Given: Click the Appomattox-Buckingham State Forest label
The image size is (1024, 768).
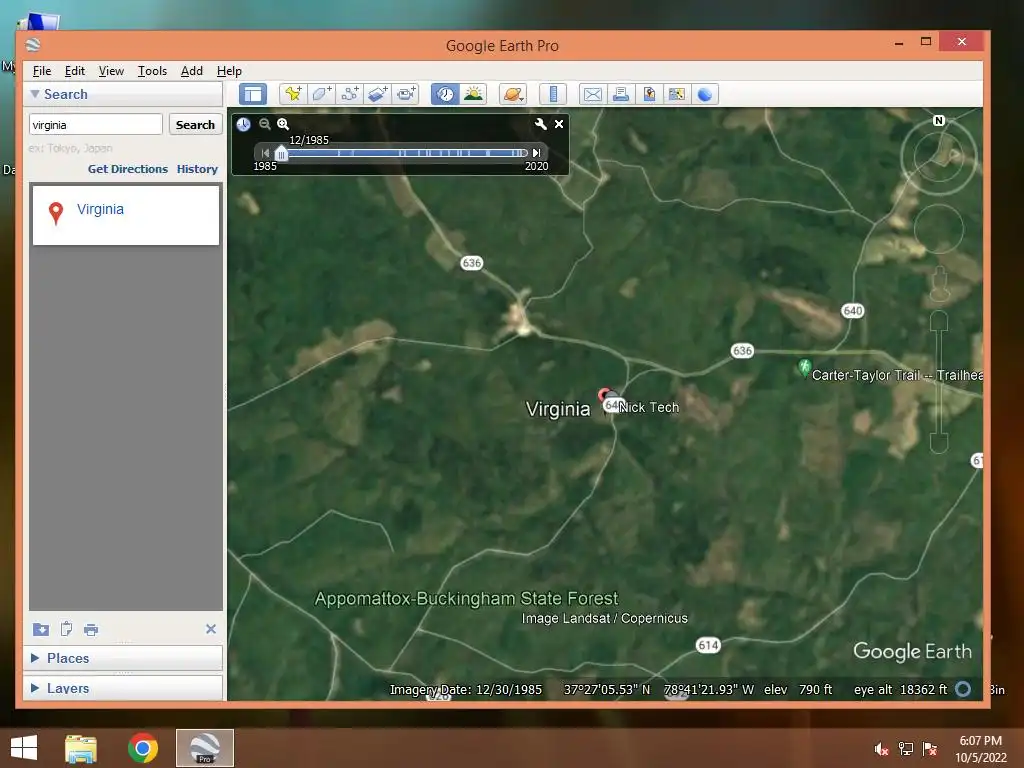Looking at the screenshot, I should coord(466,598).
